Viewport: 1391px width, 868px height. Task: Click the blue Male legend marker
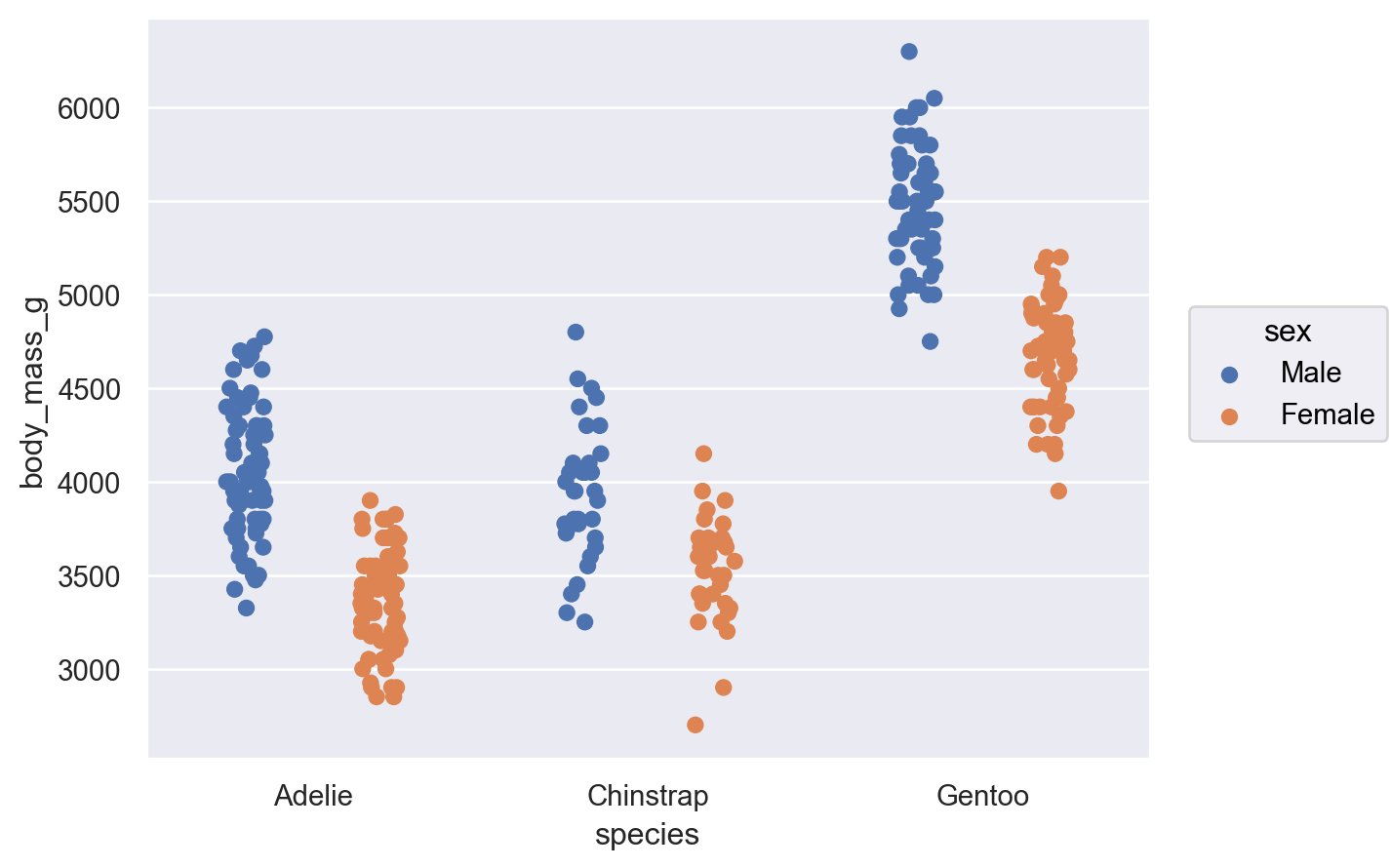pos(1229,375)
